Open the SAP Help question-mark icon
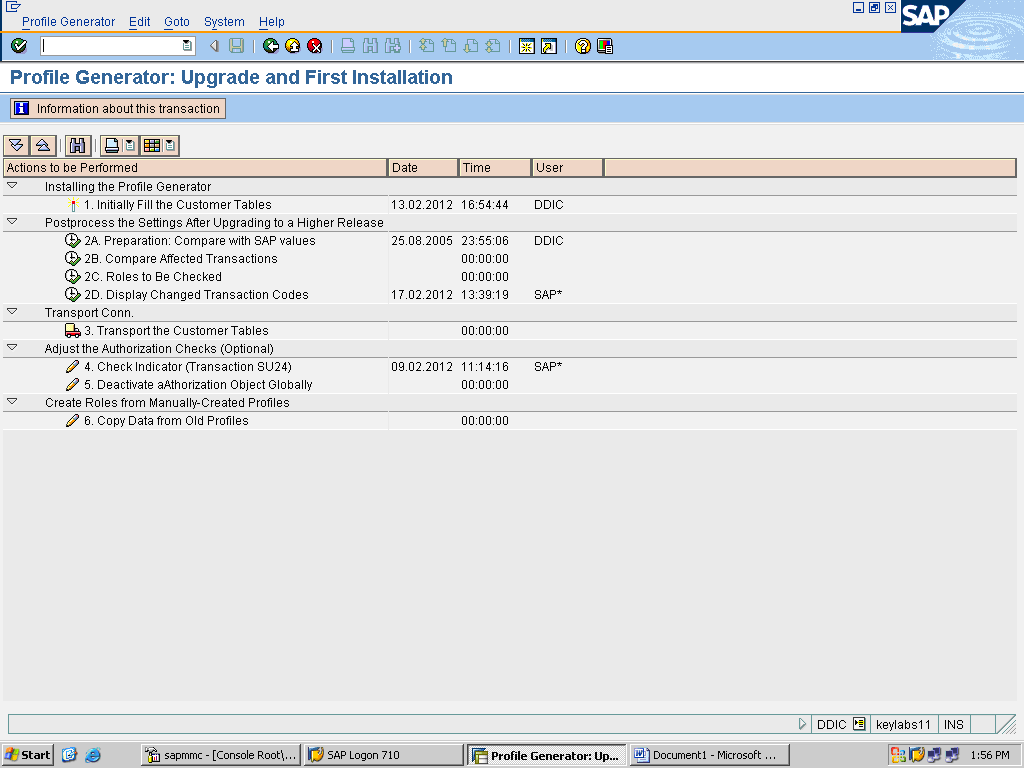1024x768 pixels. [581, 45]
